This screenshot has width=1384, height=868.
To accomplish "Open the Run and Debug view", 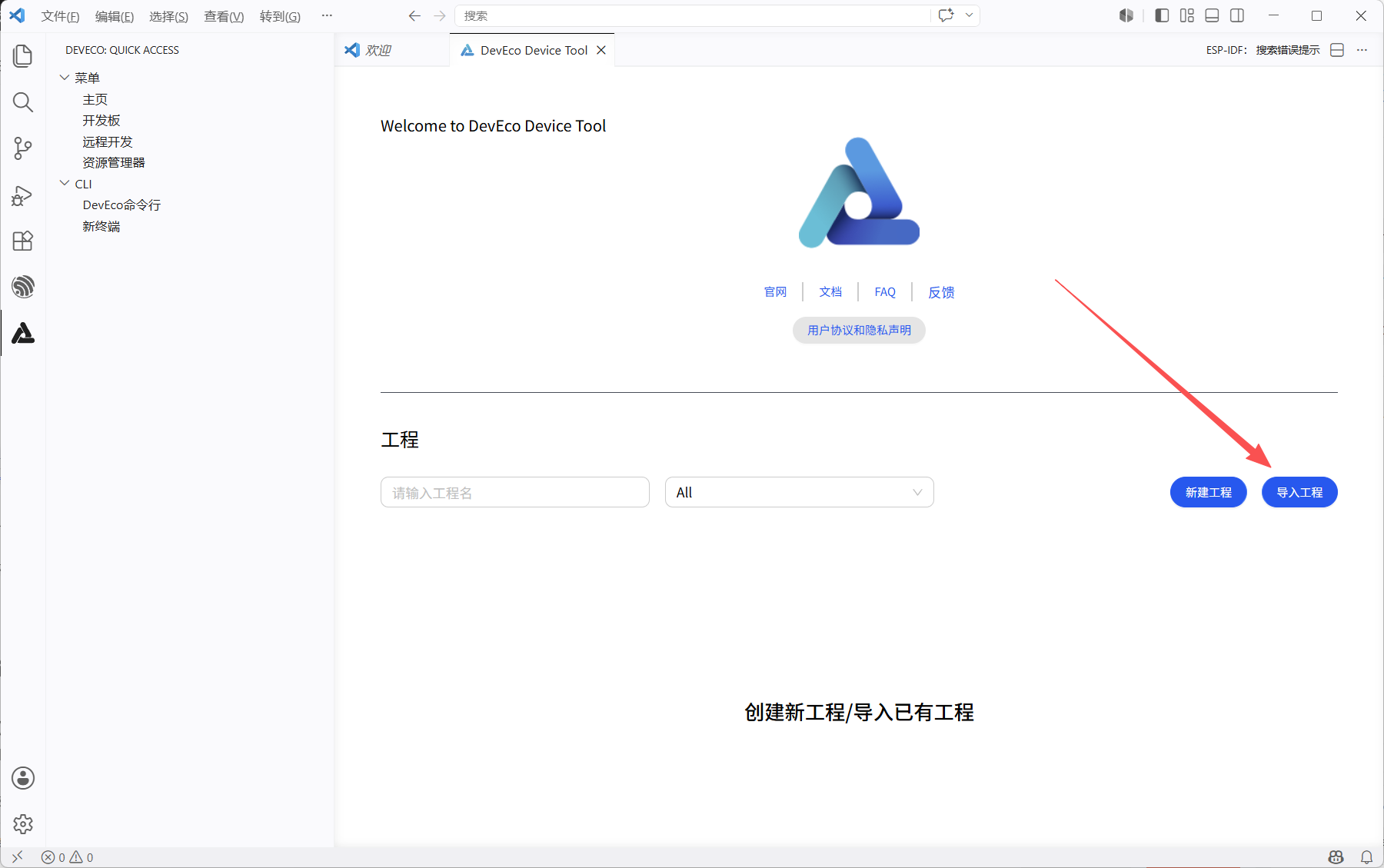I will 23,195.
